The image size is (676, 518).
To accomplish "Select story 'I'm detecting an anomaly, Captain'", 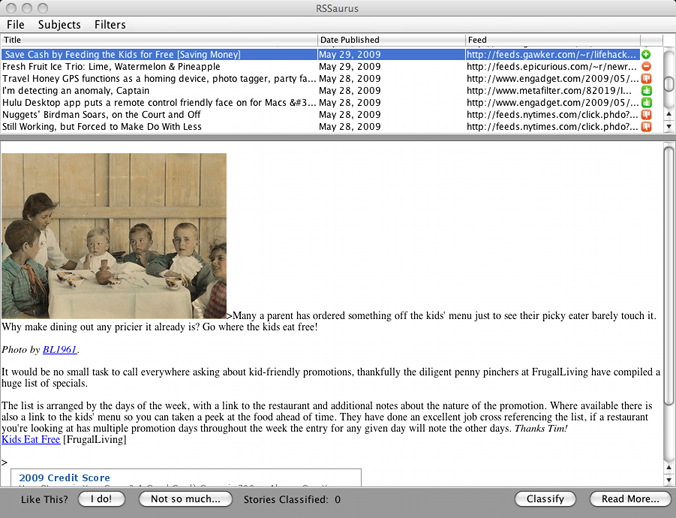I will pos(159,91).
